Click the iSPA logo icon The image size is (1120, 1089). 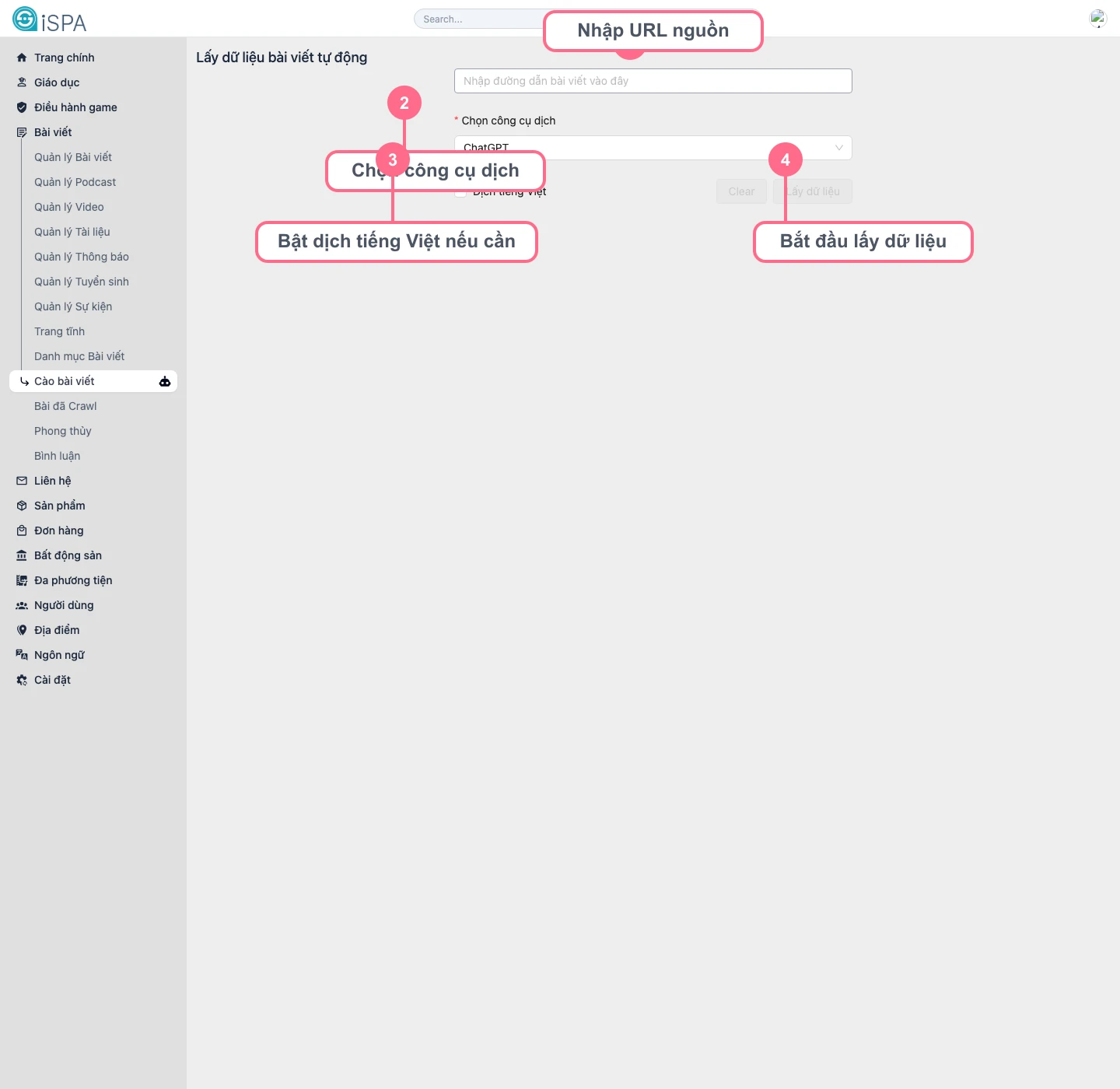[25, 19]
